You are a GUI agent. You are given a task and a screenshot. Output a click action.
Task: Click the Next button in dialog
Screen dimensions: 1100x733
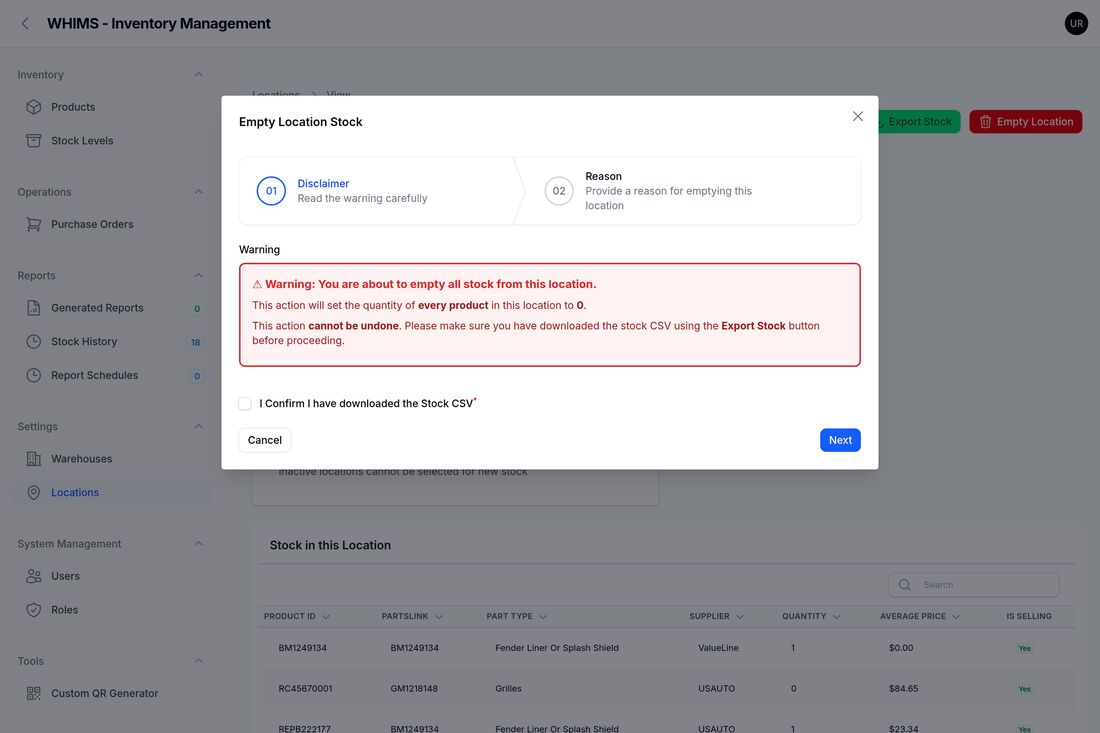[840, 440]
